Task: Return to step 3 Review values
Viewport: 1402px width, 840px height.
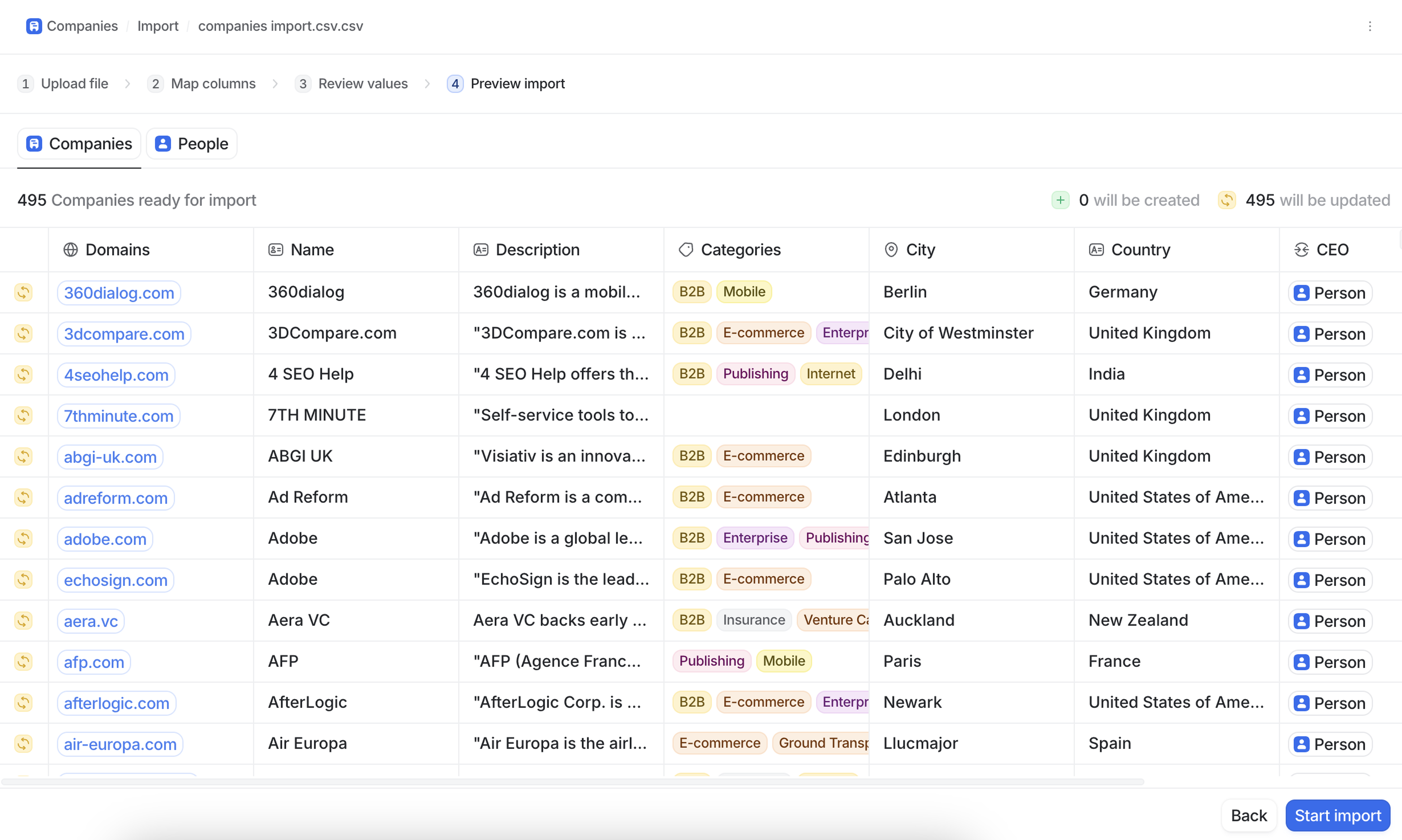Action: [352, 84]
